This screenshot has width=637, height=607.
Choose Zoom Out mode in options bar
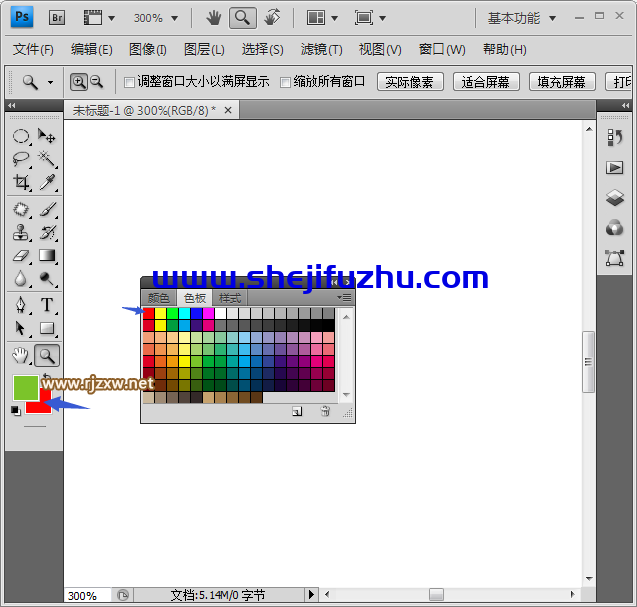[97, 82]
